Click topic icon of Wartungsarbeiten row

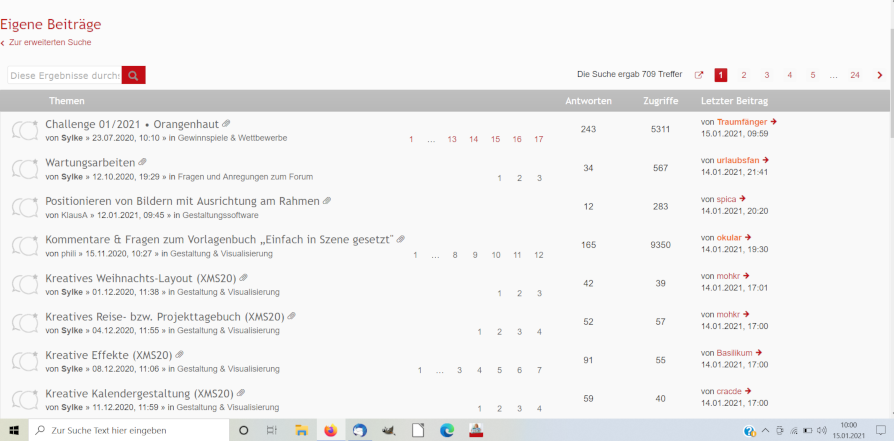(x=25, y=169)
